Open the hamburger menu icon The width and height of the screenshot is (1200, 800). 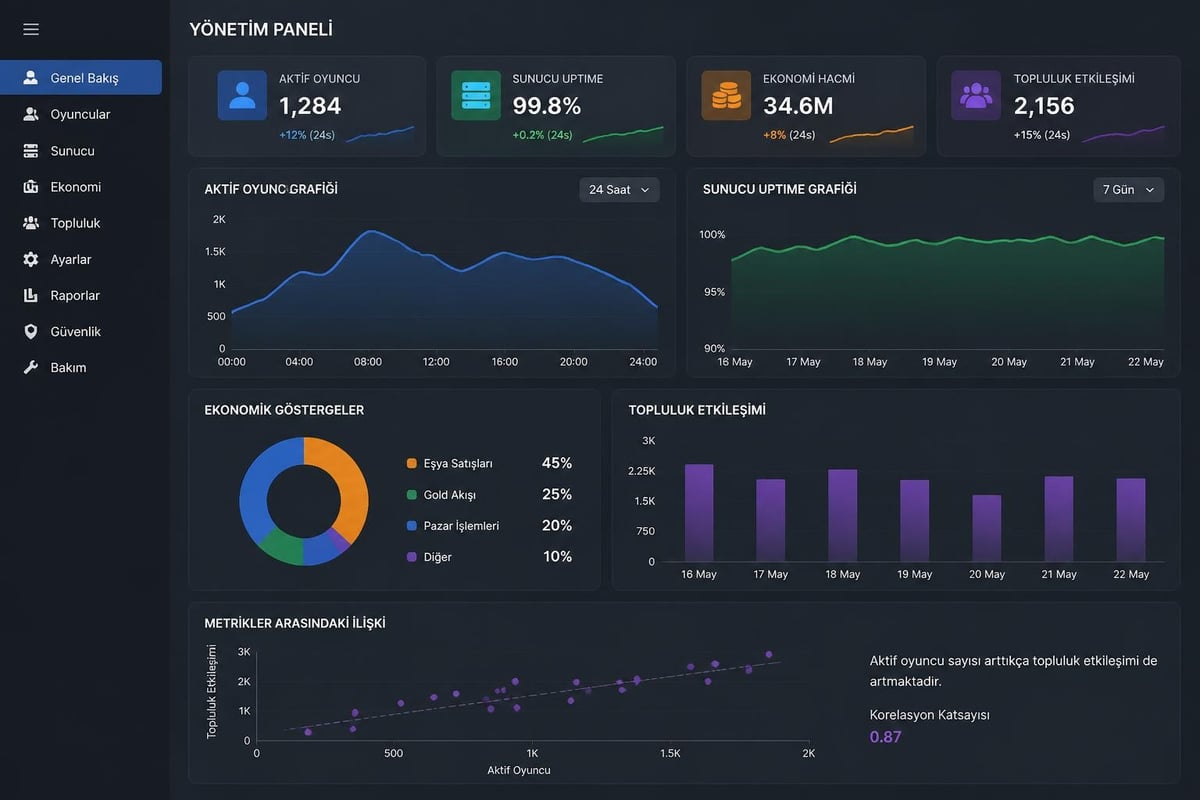coord(31,29)
